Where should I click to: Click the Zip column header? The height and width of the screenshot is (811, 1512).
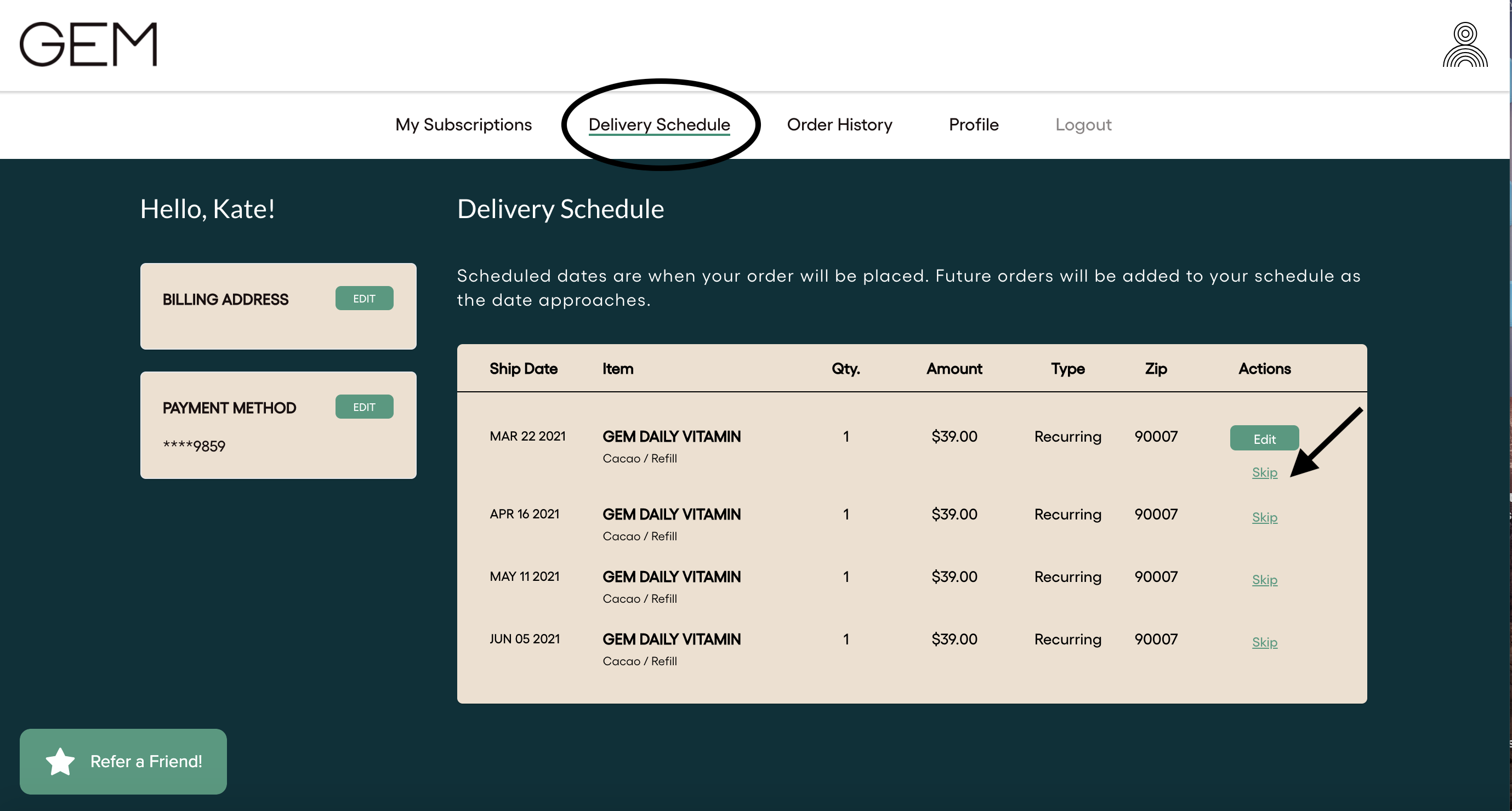pos(1156,369)
